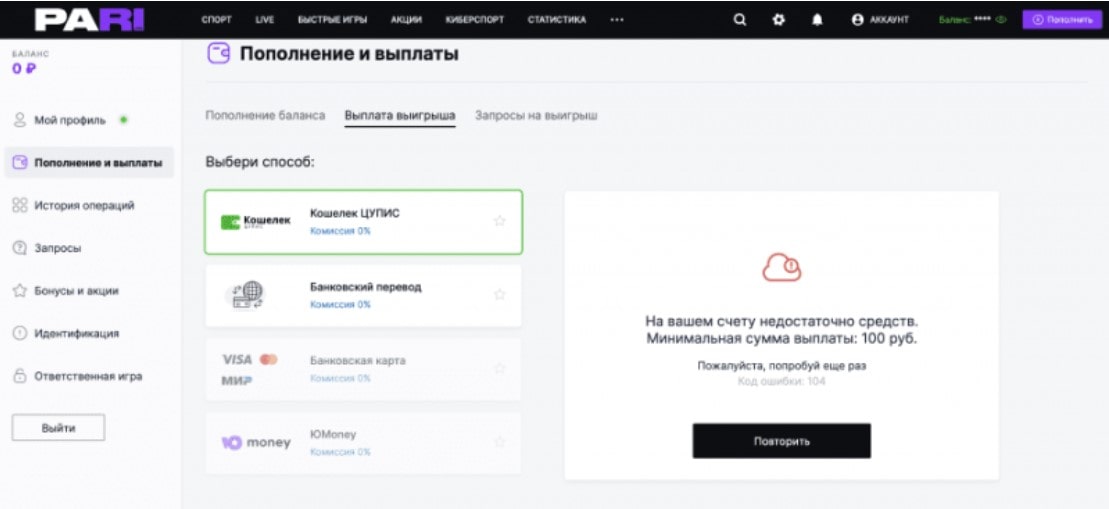Expand more menu items with three dots
This screenshot has width=1109, height=509.
[x=617, y=19]
